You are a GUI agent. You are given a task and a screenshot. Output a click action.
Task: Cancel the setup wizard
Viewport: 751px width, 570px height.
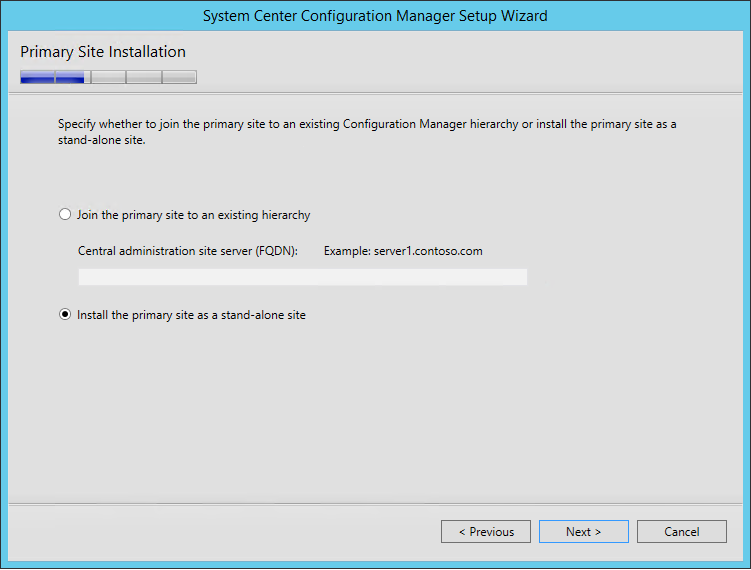point(682,532)
